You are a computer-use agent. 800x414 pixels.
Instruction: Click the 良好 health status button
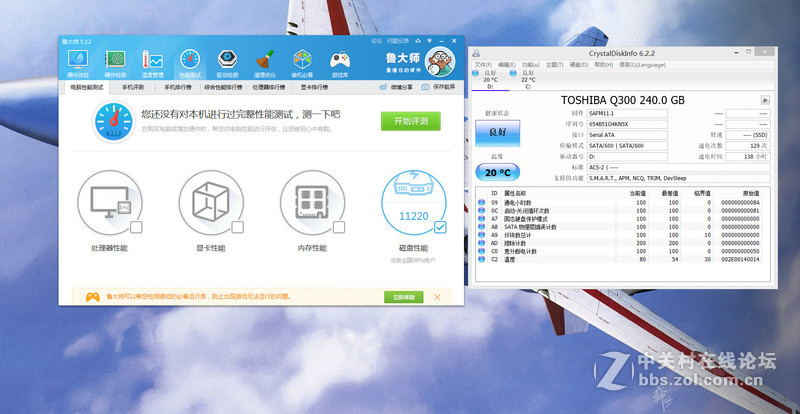click(497, 134)
